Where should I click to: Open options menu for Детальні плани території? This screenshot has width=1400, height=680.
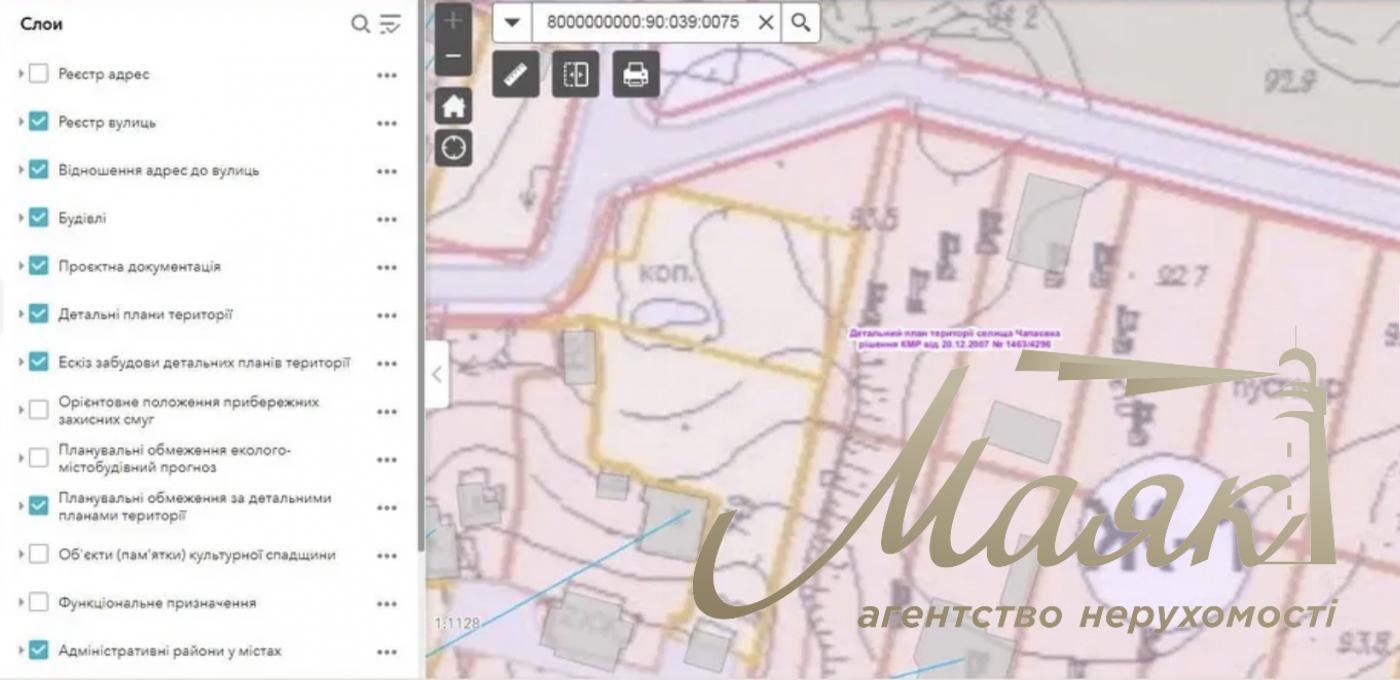pos(387,315)
